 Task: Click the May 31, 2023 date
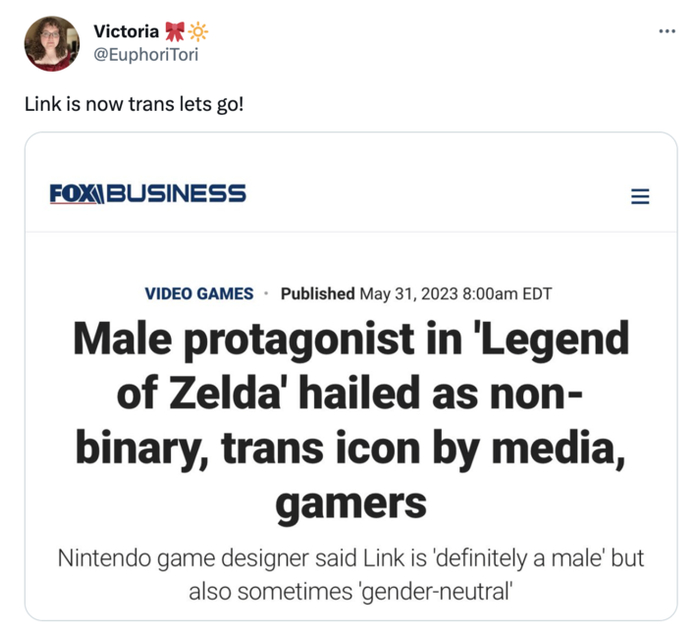[x=407, y=293]
